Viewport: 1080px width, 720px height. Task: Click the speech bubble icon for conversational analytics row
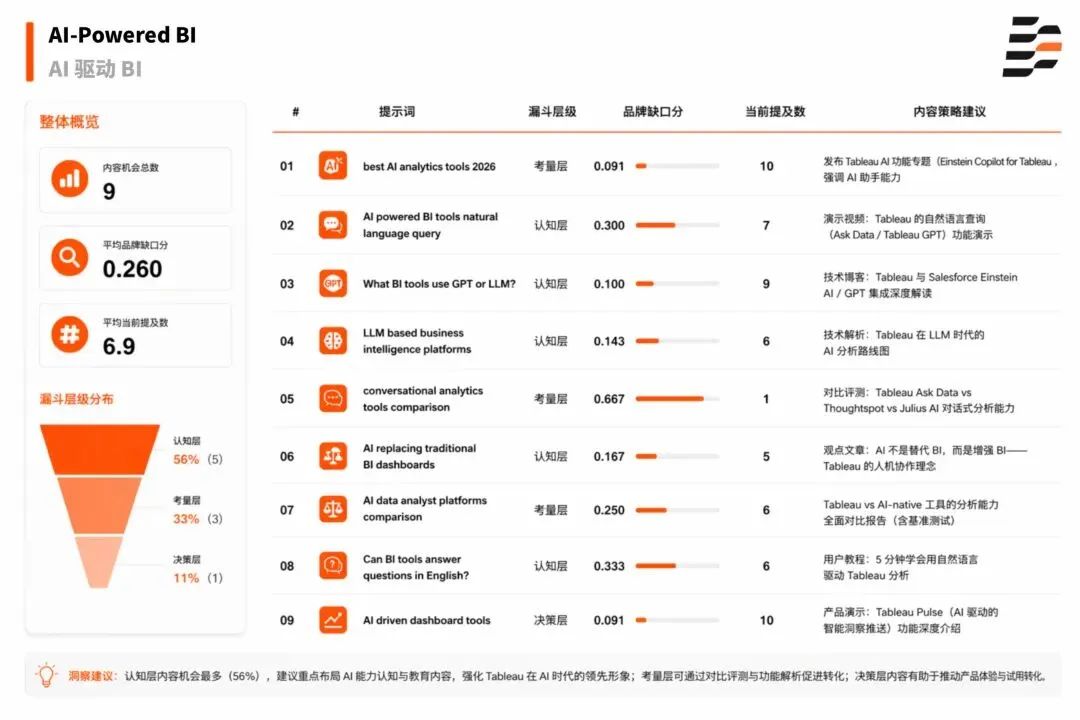333,398
